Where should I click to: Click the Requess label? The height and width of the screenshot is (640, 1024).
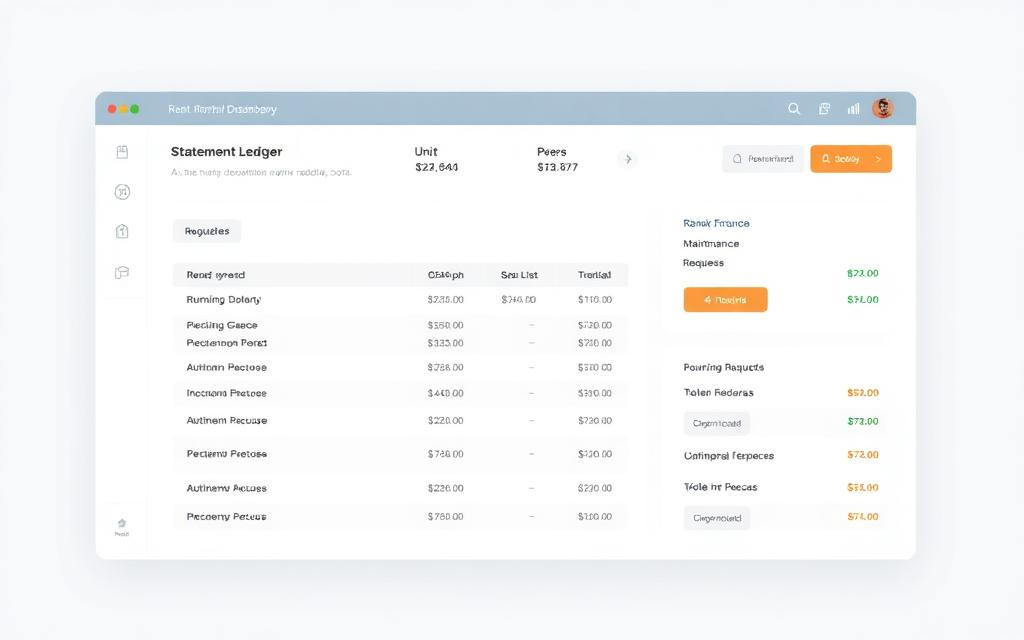(x=703, y=263)
